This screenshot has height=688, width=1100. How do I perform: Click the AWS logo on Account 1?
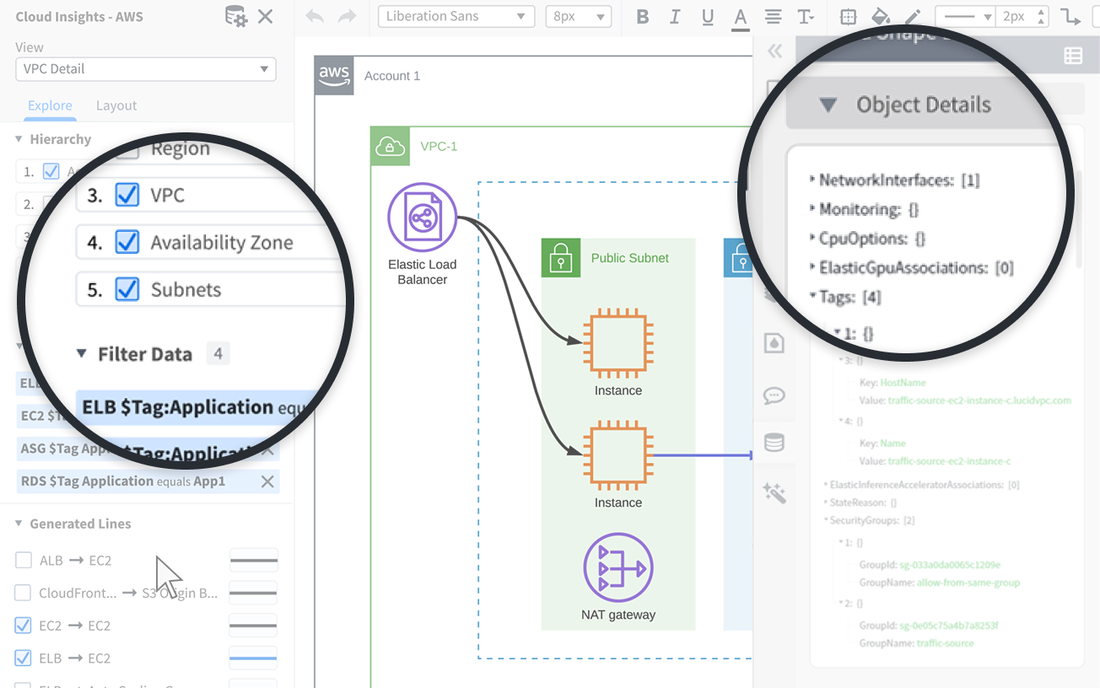(334, 75)
